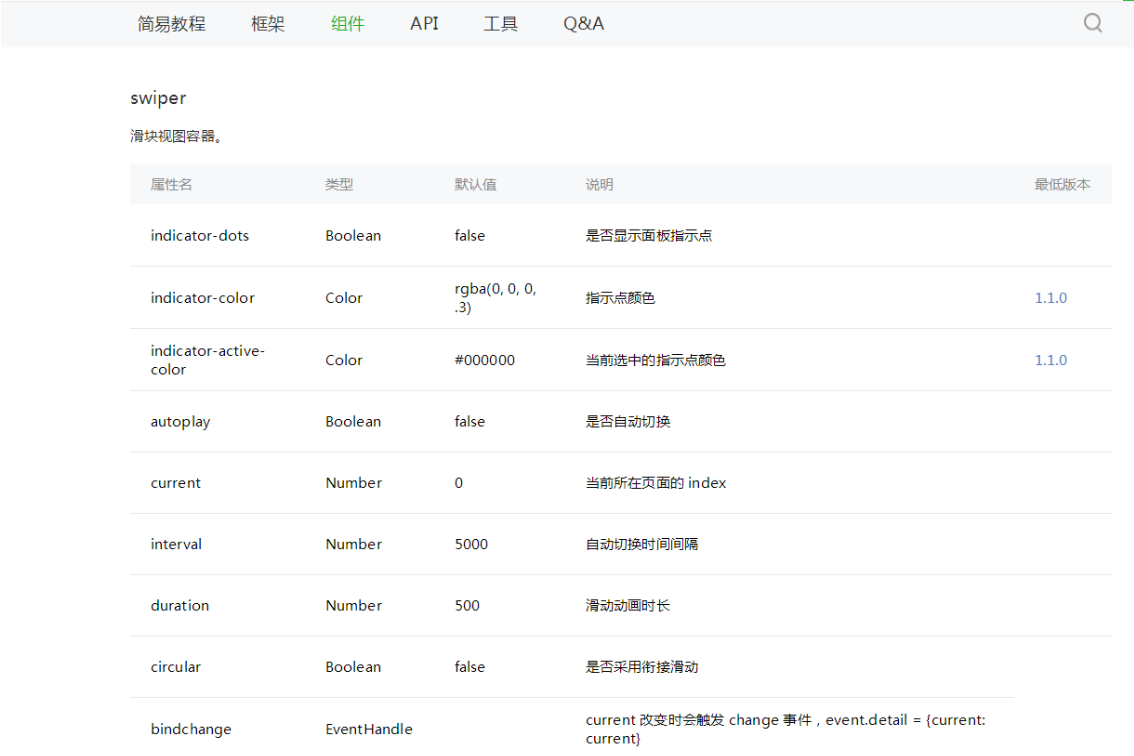Click the 500 default value for duration
This screenshot has height=756, width=1134.
(x=467, y=606)
